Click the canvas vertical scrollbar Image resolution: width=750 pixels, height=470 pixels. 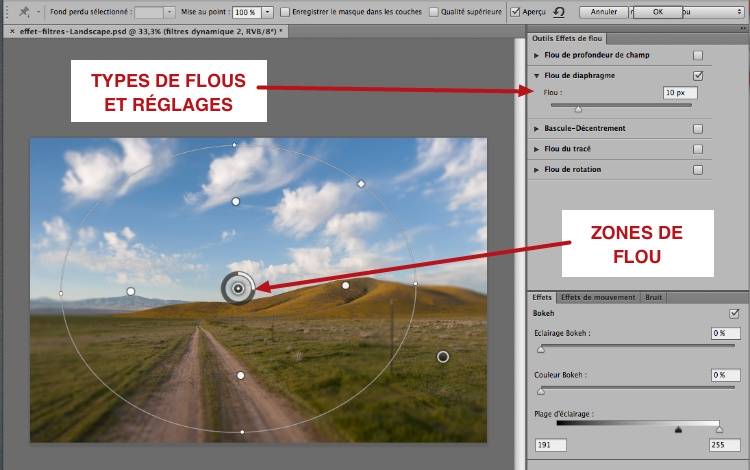[x=519, y=253]
